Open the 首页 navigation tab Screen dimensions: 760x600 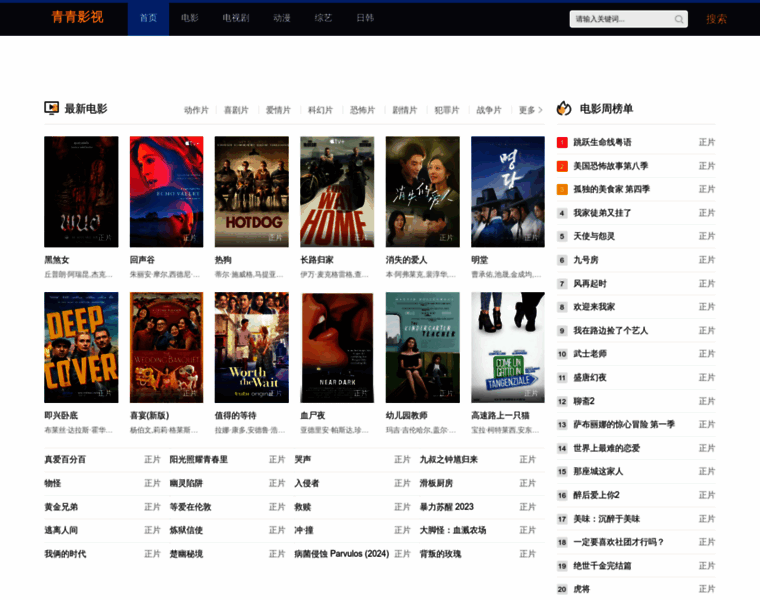coord(148,18)
